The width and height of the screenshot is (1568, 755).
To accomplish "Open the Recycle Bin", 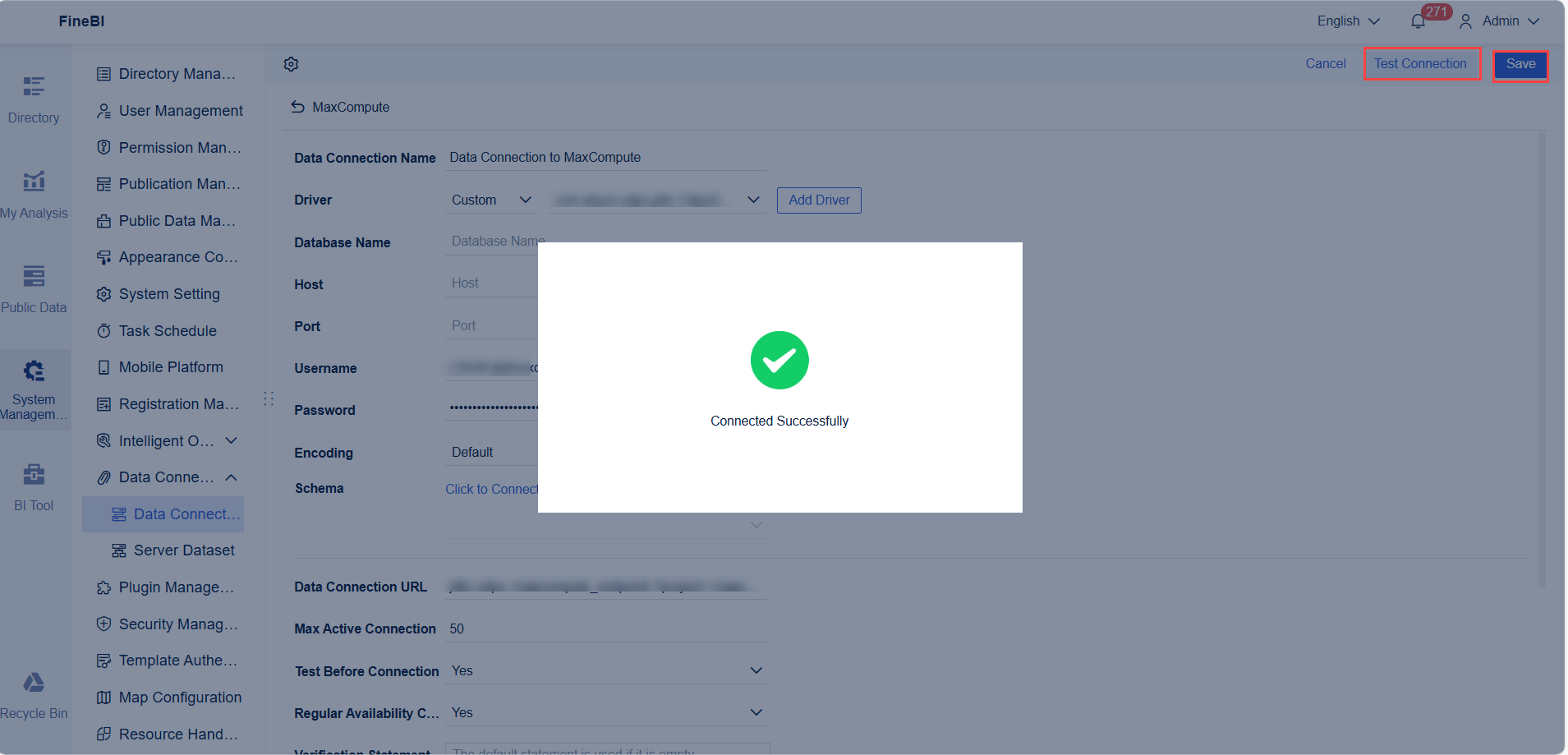I will [x=34, y=696].
